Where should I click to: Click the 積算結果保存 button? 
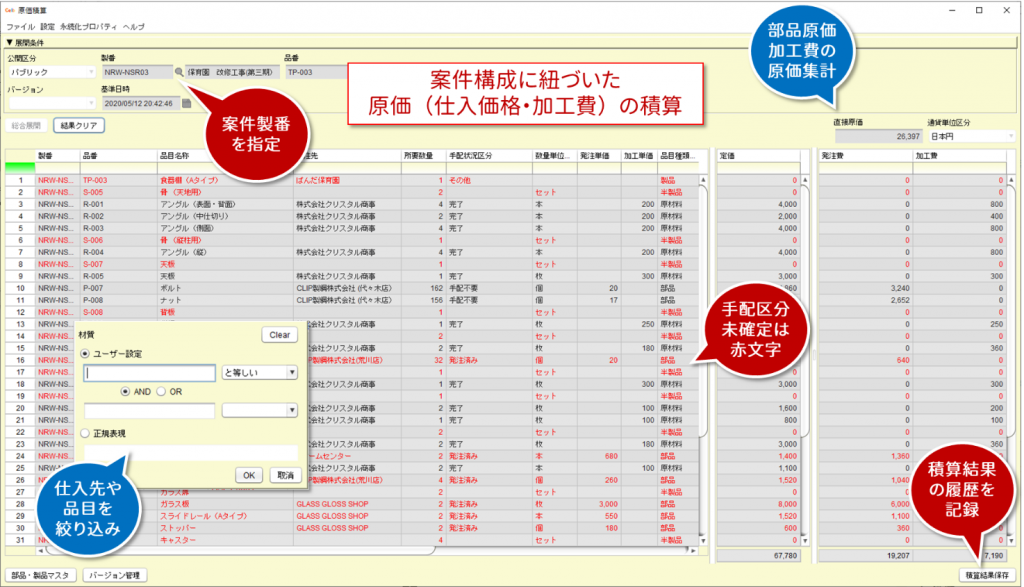987,575
